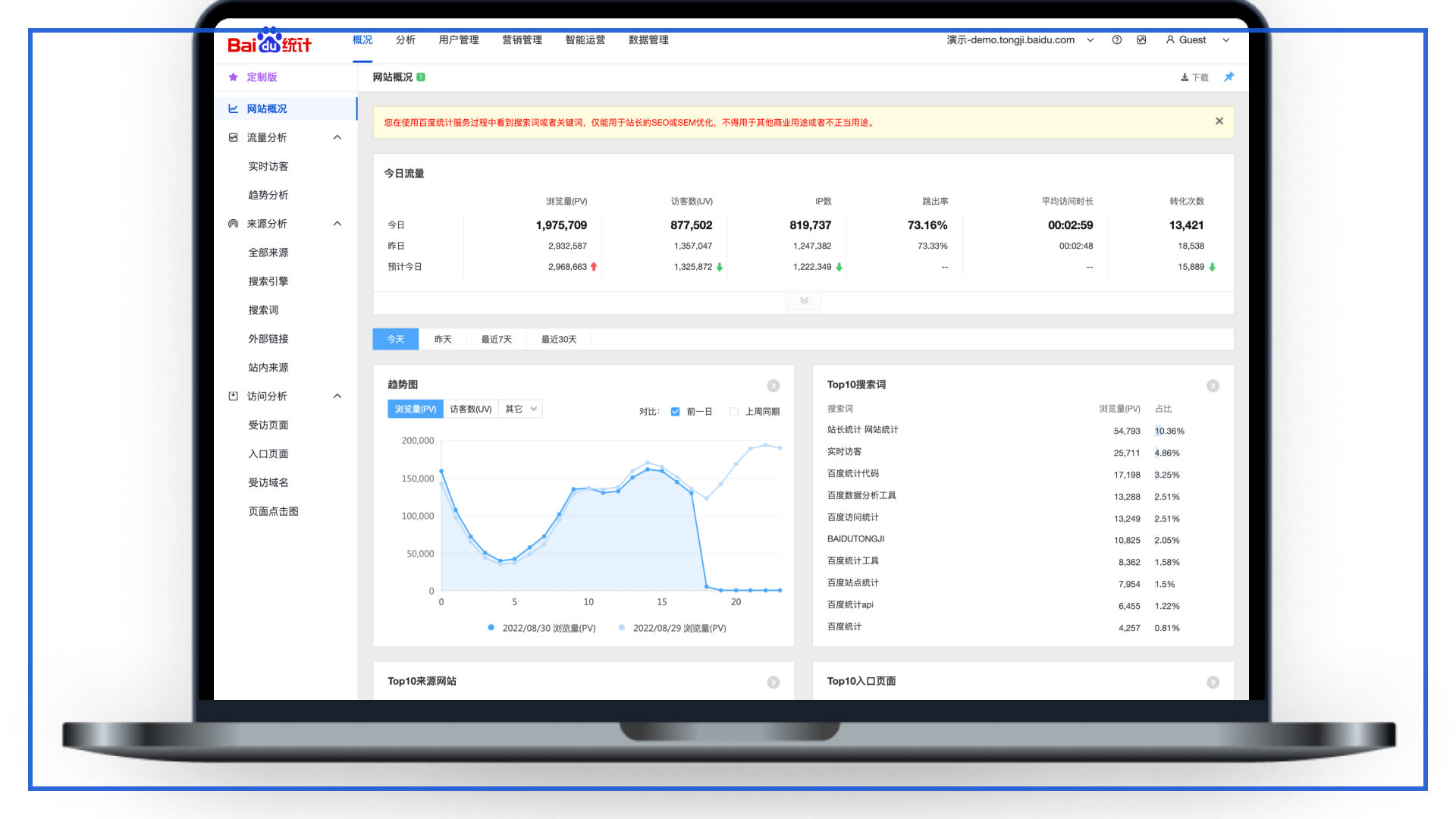Image resolution: width=1456 pixels, height=819 pixels.
Task: Select 受访页面 in the sidebar
Action: pos(267,425)
